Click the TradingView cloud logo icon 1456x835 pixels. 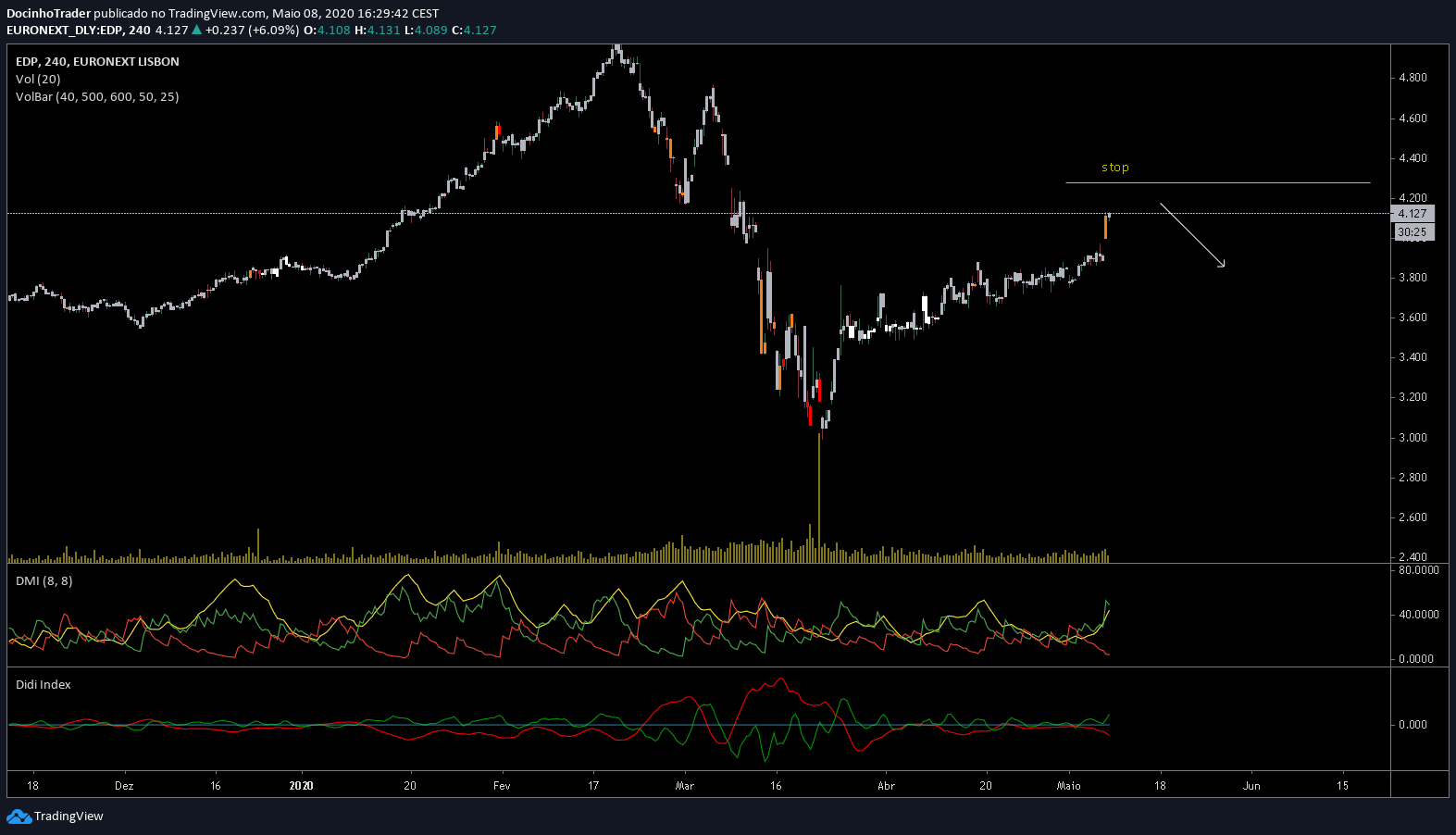click(x=19, y=816)
